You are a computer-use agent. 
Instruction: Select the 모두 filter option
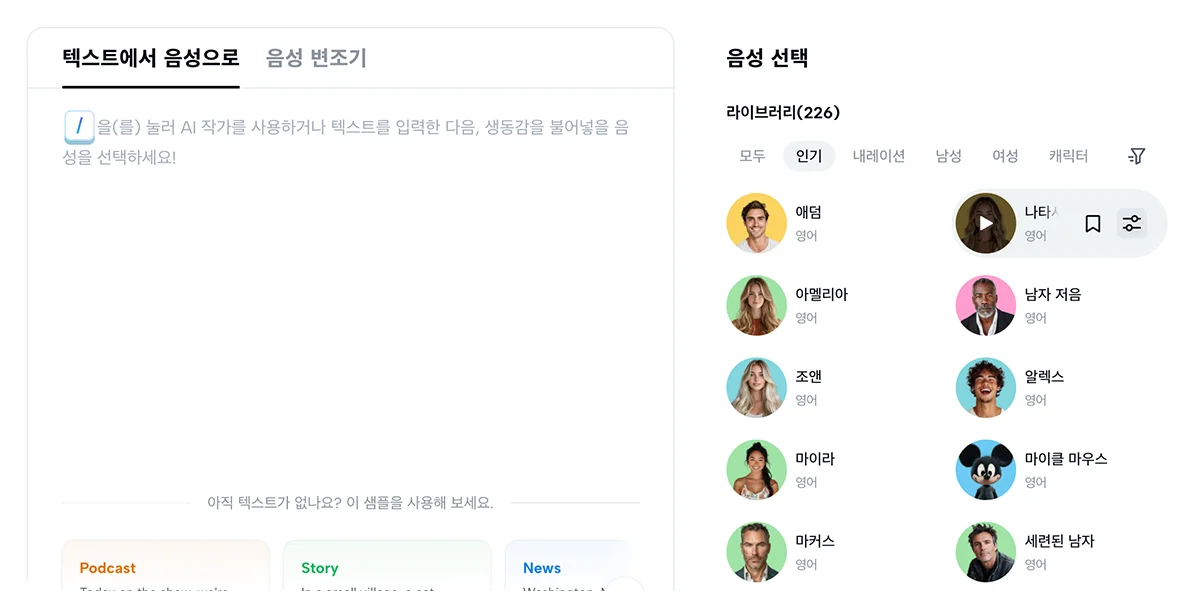click(752, 156)
